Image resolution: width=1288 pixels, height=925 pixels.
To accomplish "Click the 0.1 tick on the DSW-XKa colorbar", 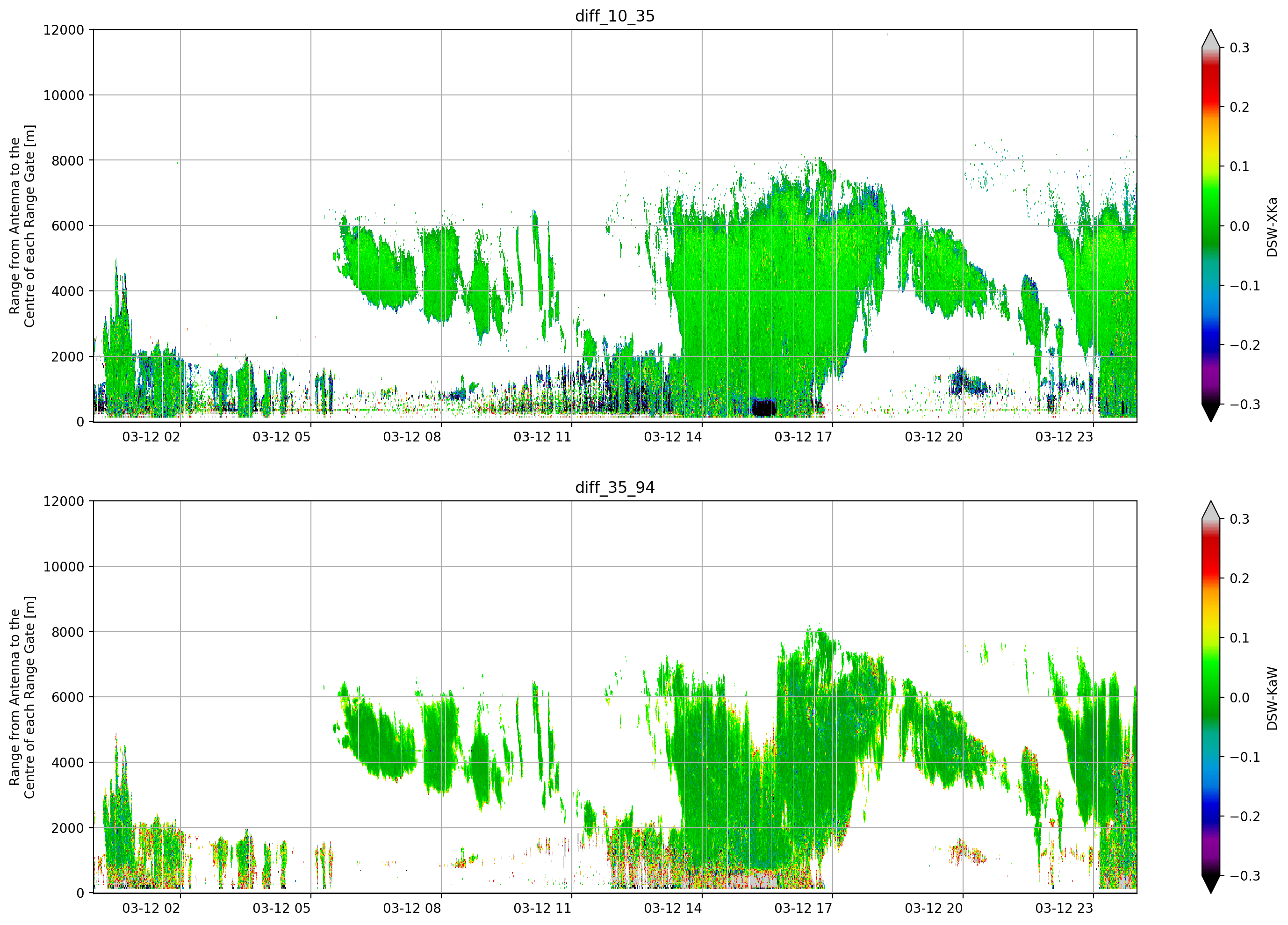I will point(1240,167).
